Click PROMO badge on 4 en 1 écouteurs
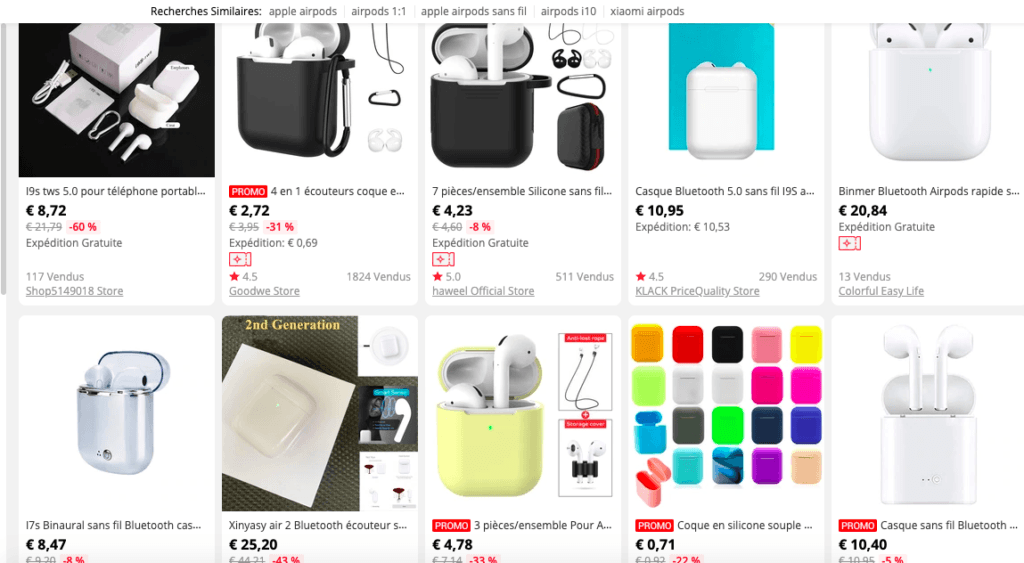The width and height of the screenshot is (1024, 563). tap(248, 191)
